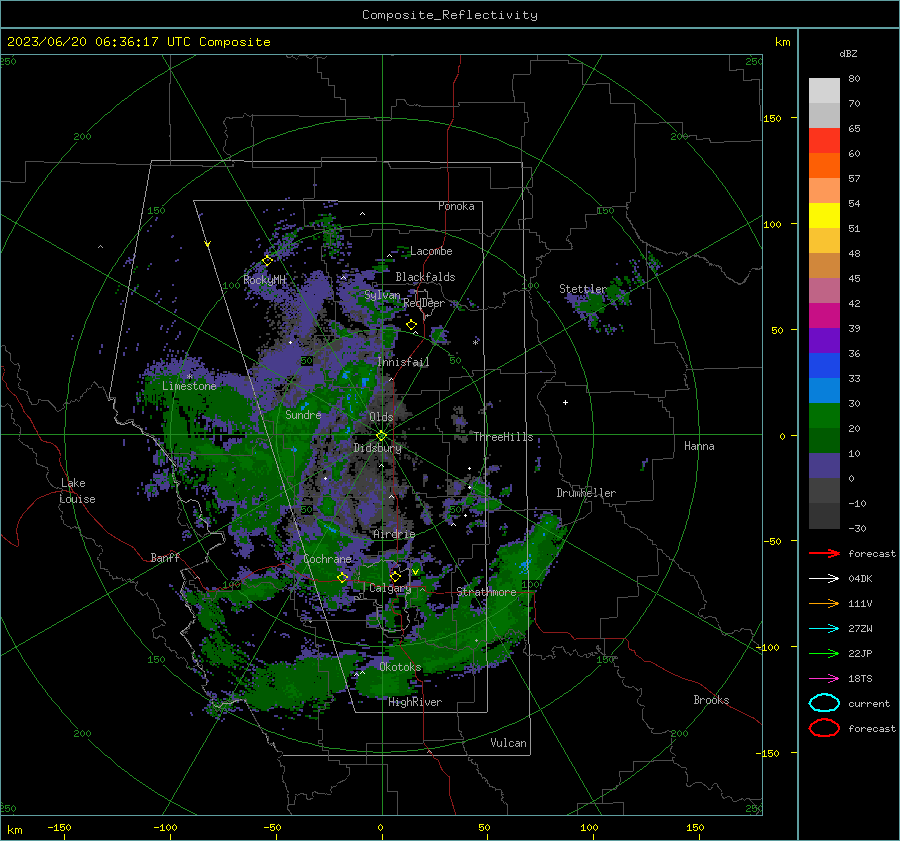Viewport: 900px width, 841px height.
Task: Click the Stettler city label
Action: 583,289
